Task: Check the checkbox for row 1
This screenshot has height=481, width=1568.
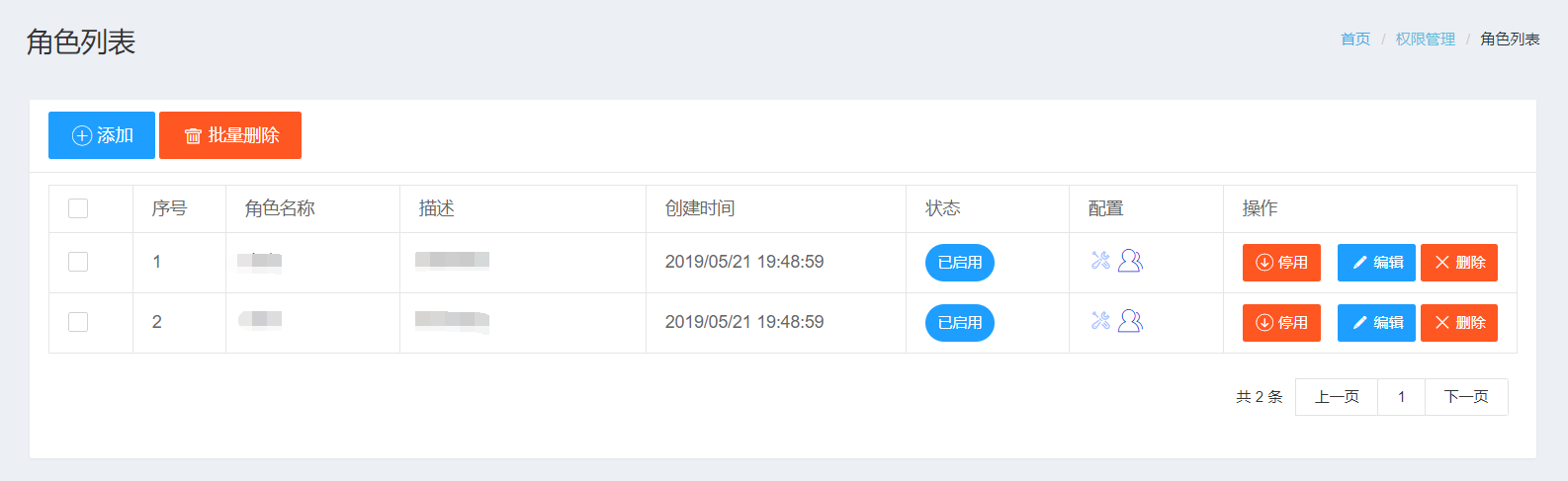Action: [x=78, y=262]
